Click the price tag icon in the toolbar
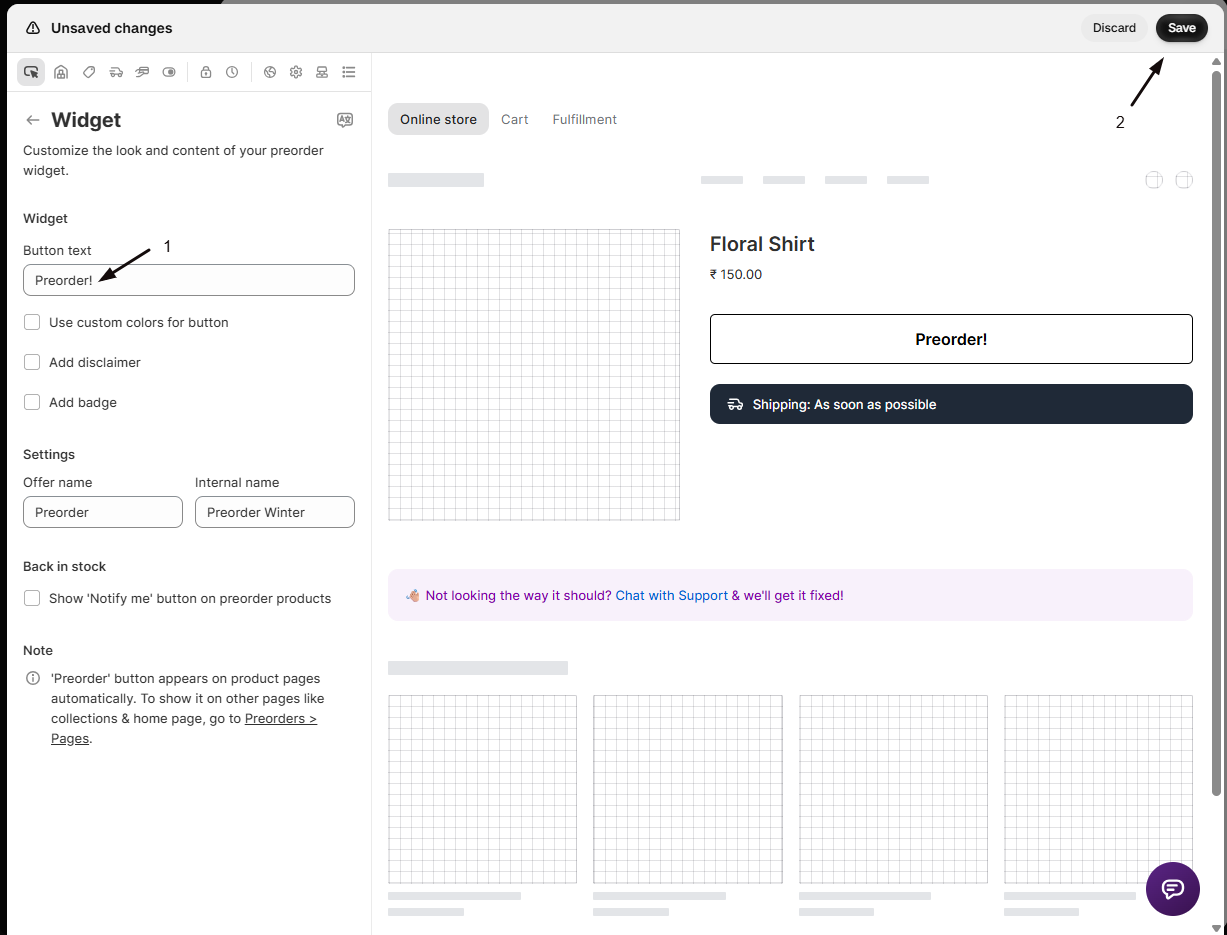Screen dimensions: 1227x935 pyautogui.click(x=89, y=72)
